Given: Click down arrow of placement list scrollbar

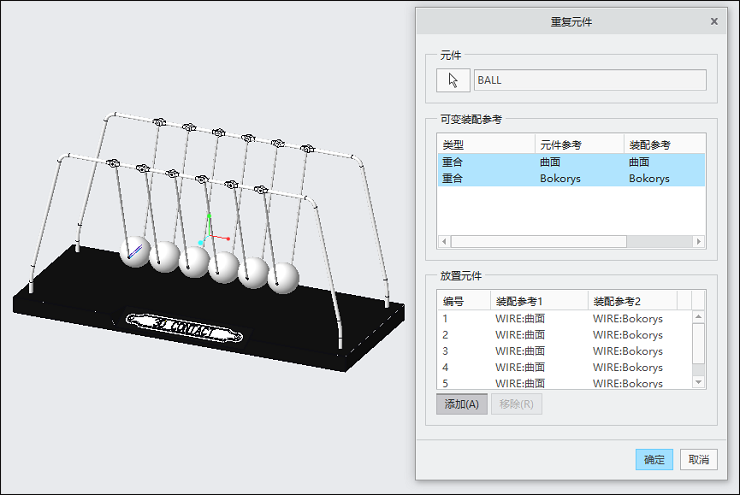Looking at the screenshot, I should click(698, 382).
